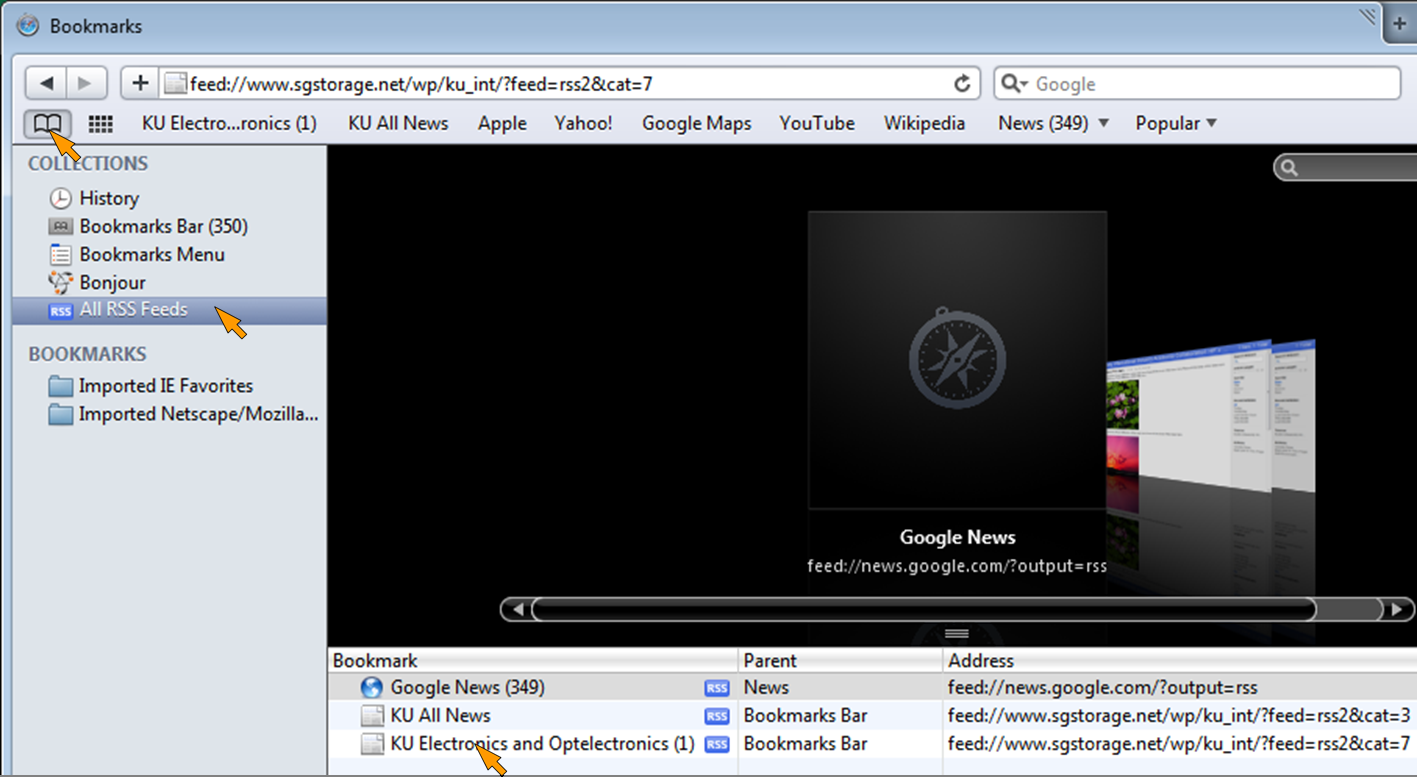The width and height of the screenshot is (1417, 777).
Task: Select the Google News (349) row
Action: click(872, 688)
